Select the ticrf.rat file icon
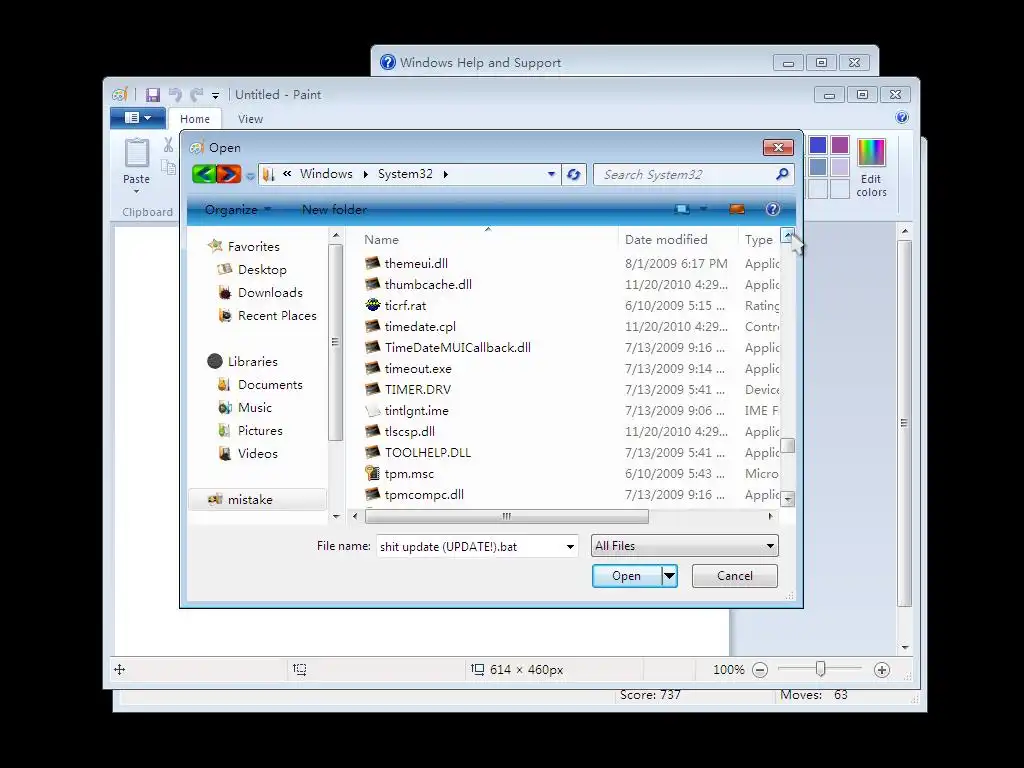Image resolution: width=1024 pixels, height=768 pixels. tap(372, 305)
